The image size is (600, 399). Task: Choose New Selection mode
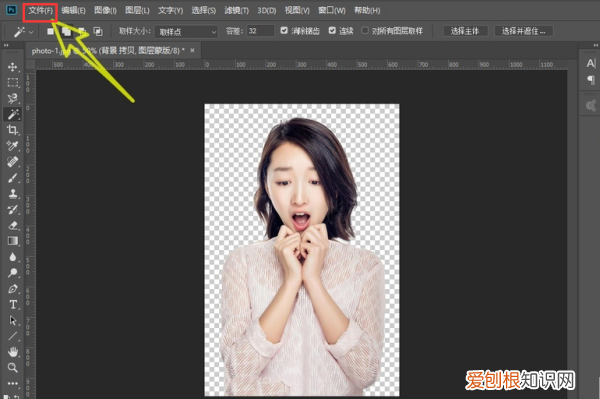pos(50,31)
